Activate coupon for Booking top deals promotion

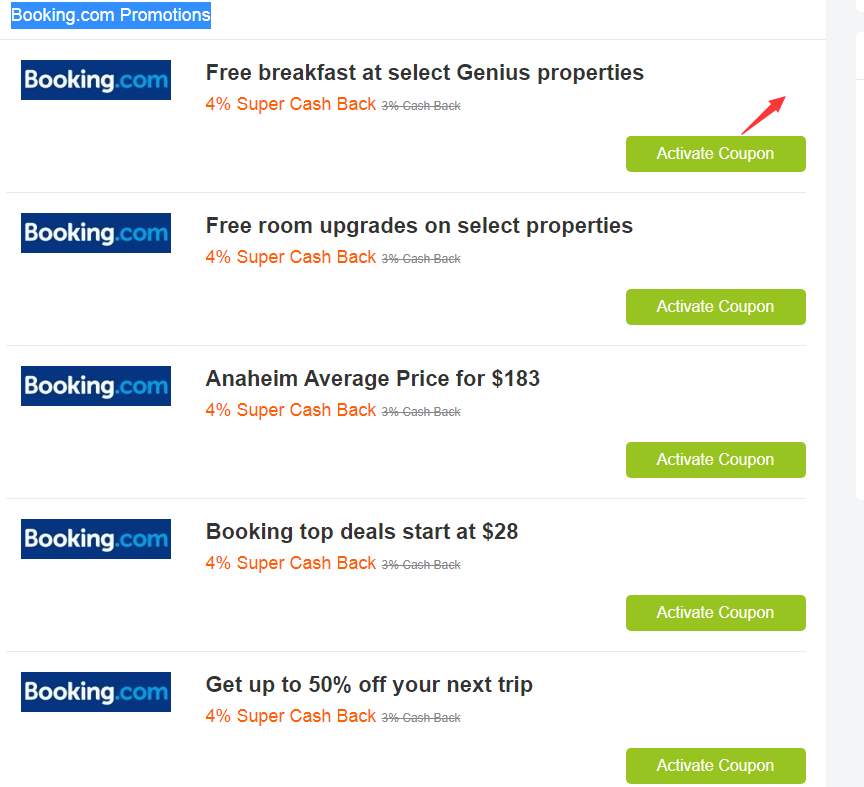coord(715,612)
